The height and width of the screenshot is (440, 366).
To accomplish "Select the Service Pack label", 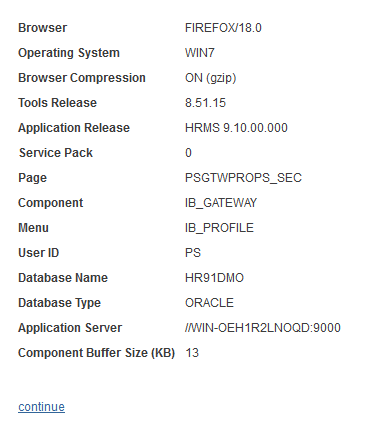I will coord(56,153).
